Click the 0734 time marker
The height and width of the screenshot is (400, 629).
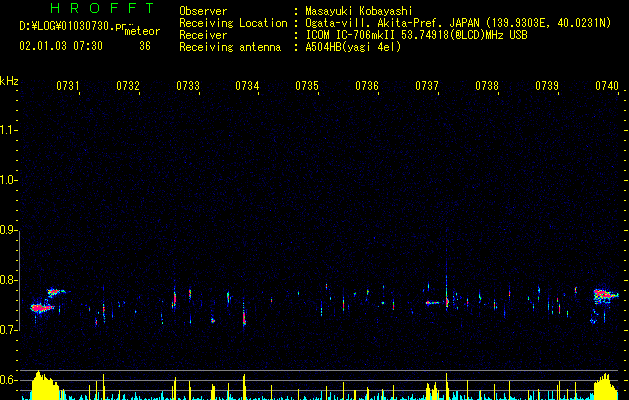pos(247,86)
